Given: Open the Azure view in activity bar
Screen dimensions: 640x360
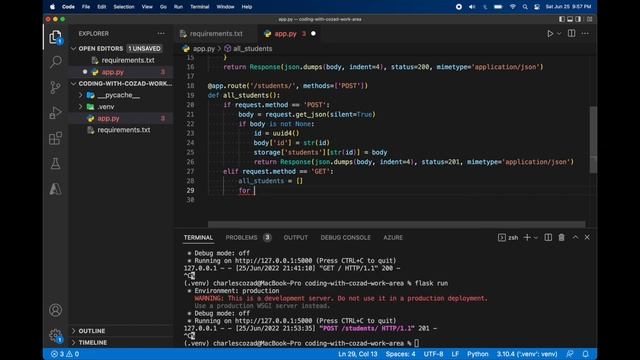Looking at the screenshot, I should (x=55, y=189).
